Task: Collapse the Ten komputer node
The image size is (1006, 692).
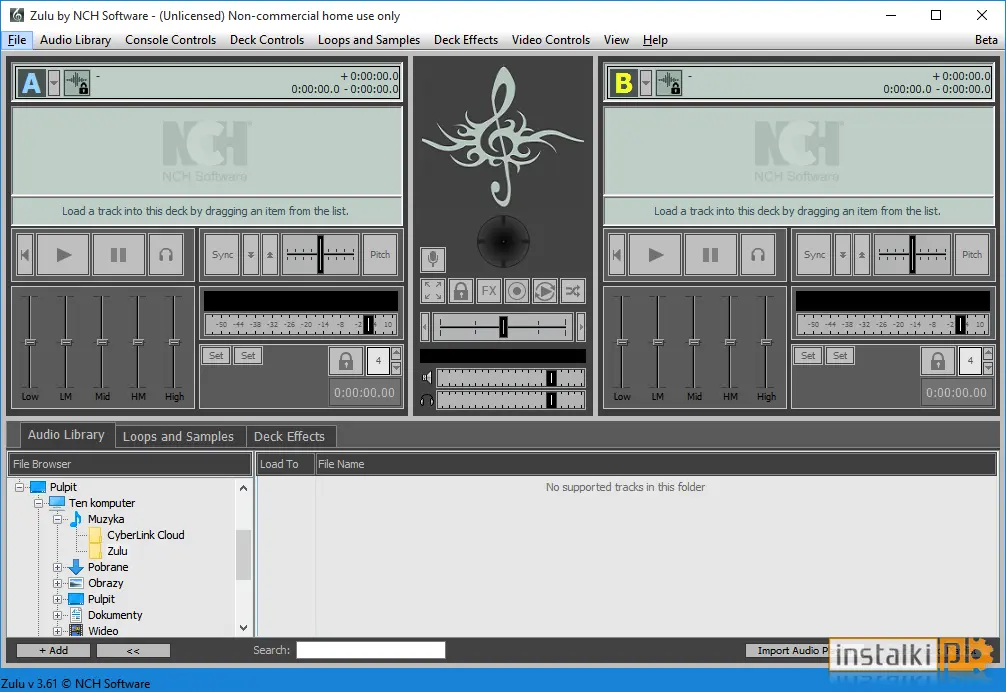Action: coord(38,503)
